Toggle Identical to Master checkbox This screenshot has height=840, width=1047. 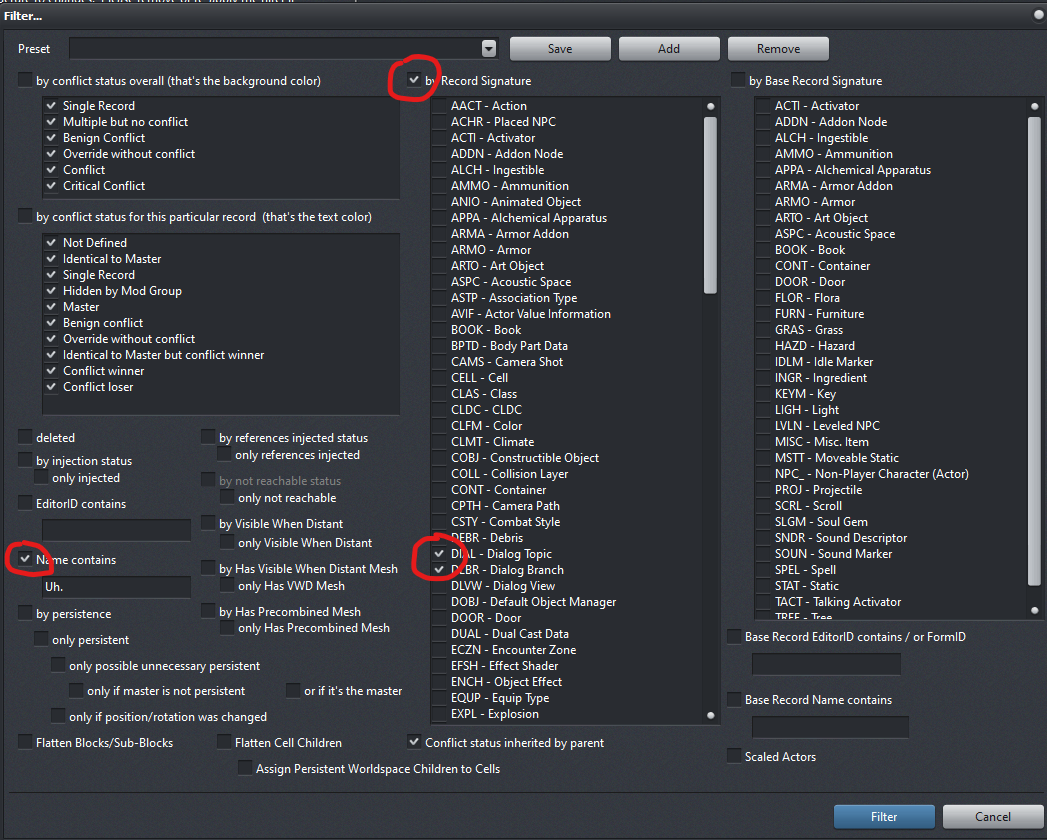point(51,258)
